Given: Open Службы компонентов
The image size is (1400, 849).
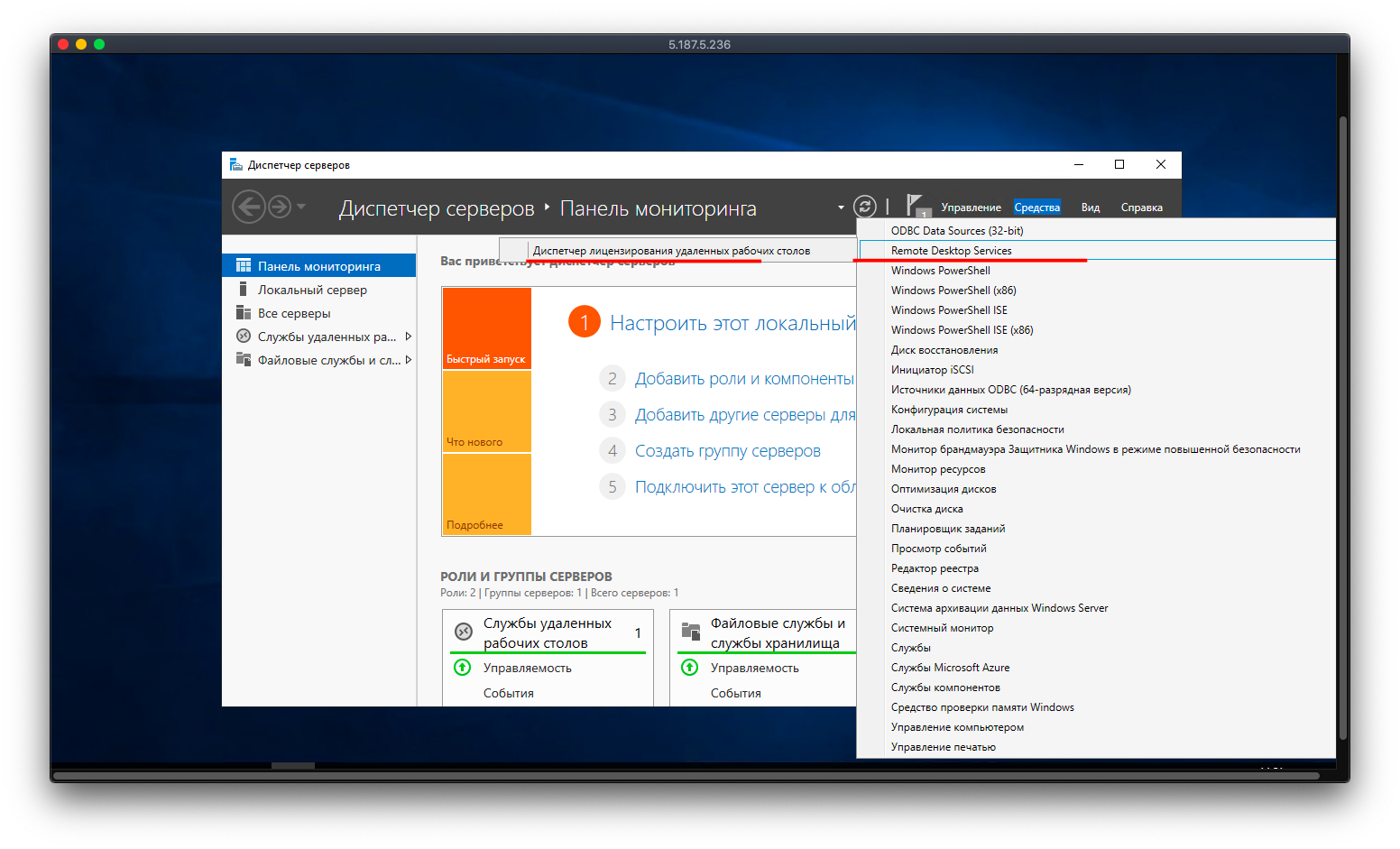Looking at the screenshot, I should click(x=1097, y=687).
